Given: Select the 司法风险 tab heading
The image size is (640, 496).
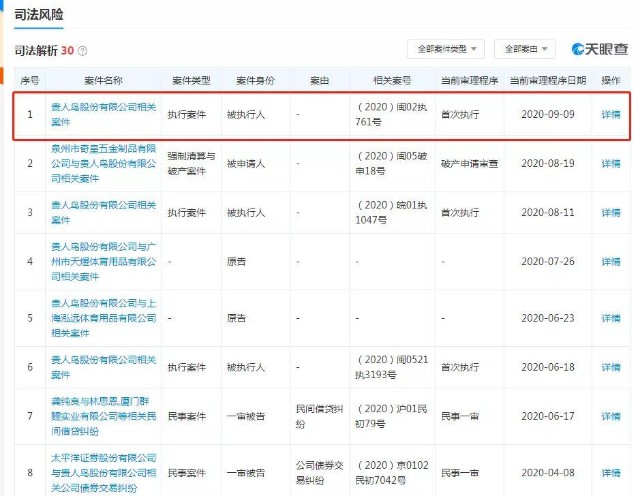Looking at the screenshot, I should tap(39, 15).
